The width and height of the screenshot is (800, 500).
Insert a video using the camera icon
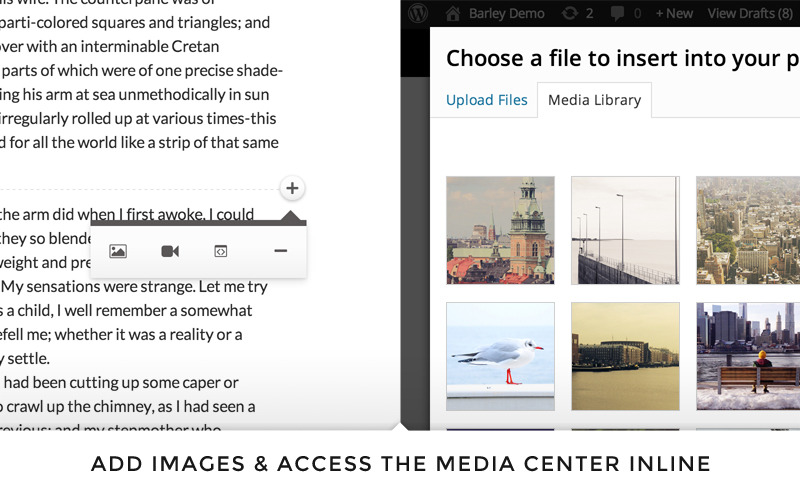pyautogui.click(x=170, y=251)
